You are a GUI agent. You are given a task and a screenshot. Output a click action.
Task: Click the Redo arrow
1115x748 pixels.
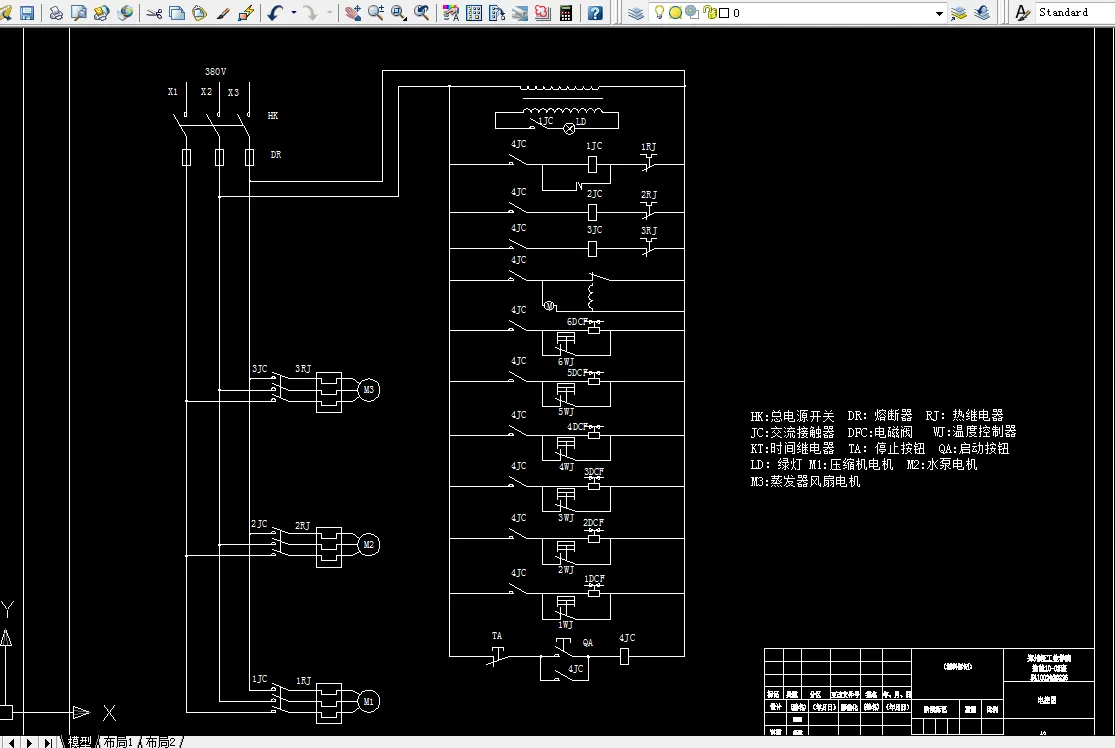(x=311, y=13)
